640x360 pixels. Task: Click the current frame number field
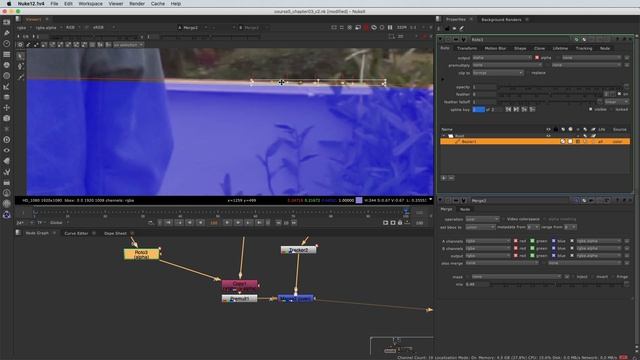click(x=214, y=223)
